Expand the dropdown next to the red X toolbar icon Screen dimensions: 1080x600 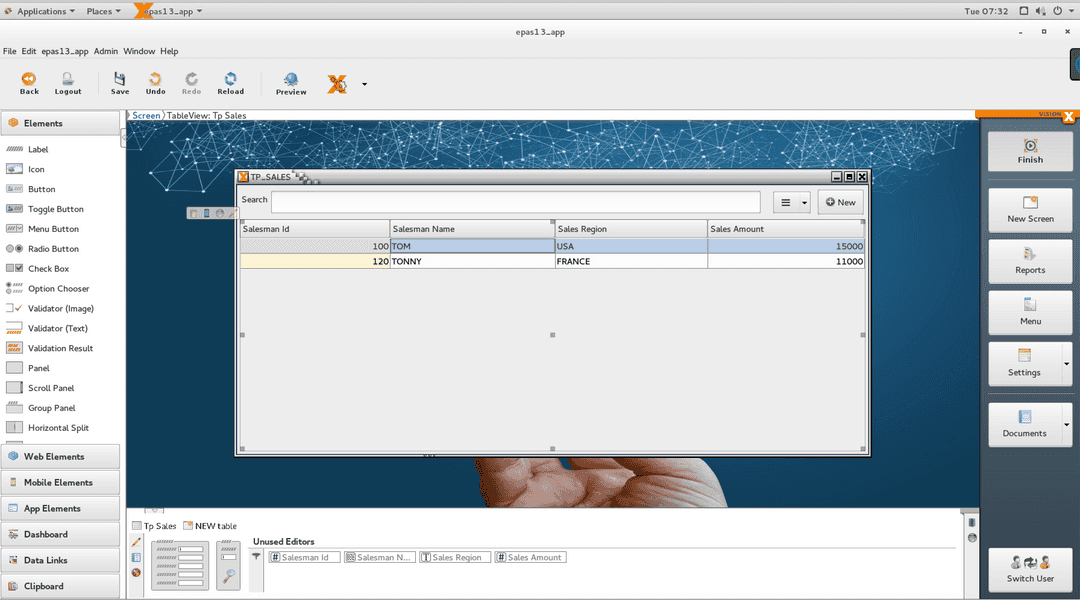(363, 84)
